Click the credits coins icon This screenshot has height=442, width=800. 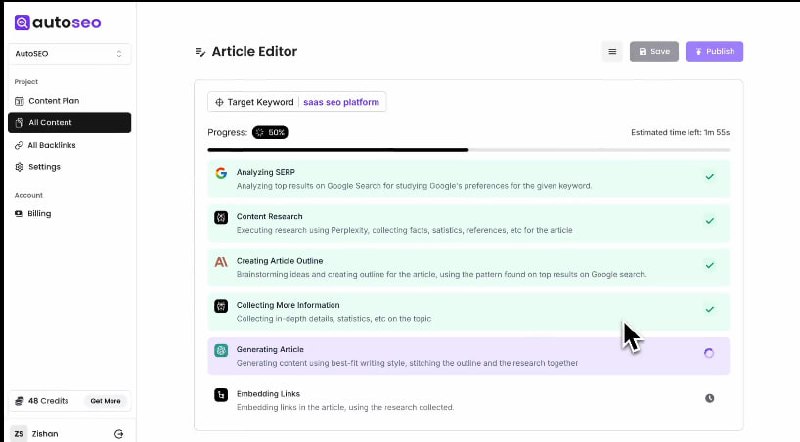pyautogui.click(x=19, y=401)
